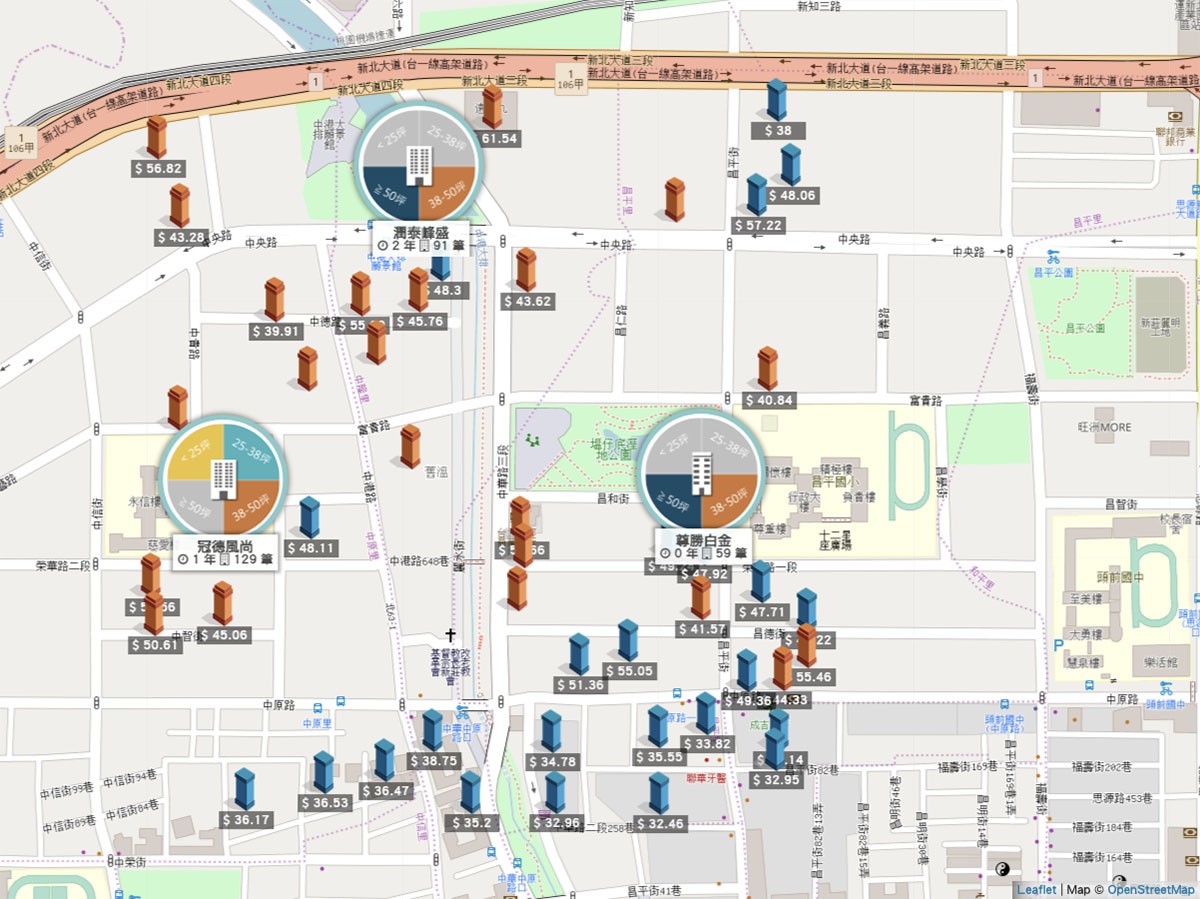
Task: Click the building icon in 冠德風尚 pie chart
Action: (x=223, y=480)
